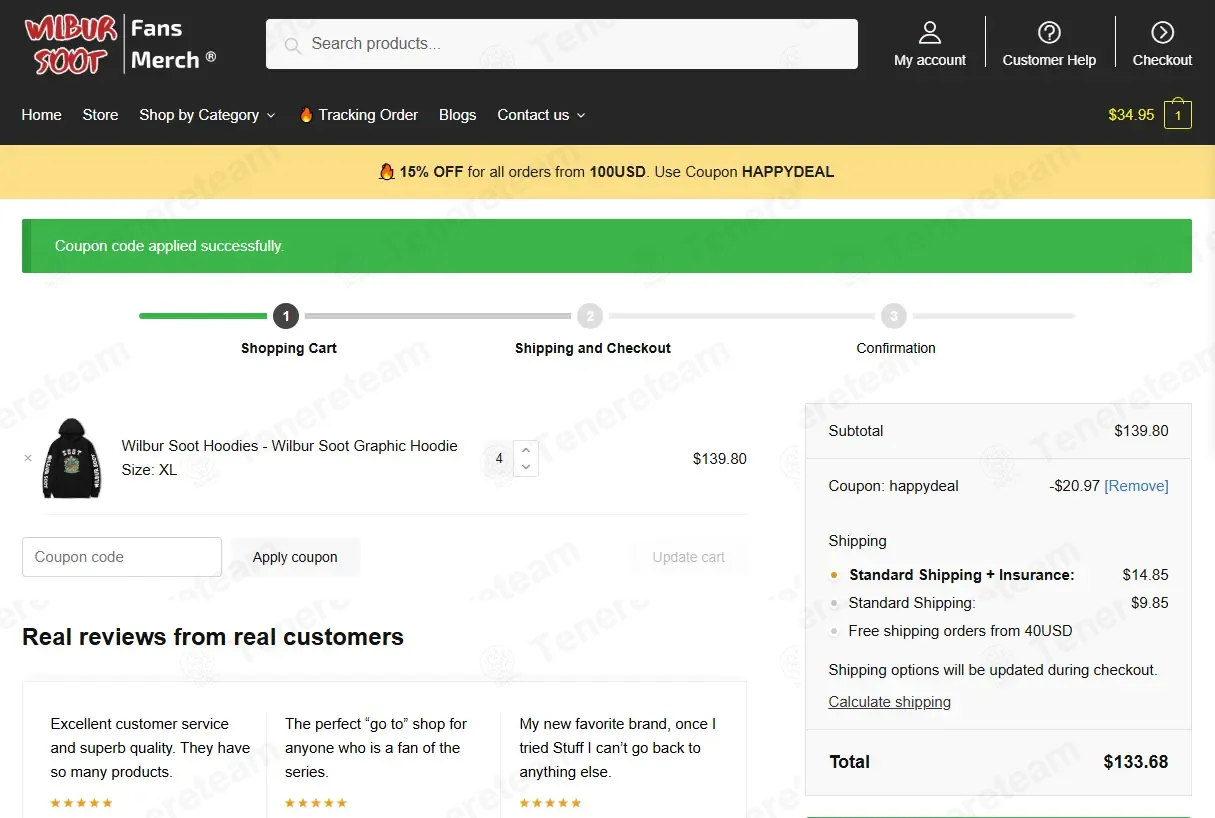Go to Home page
This screenshot has height=818, width=1215.
tap(41, 115)
